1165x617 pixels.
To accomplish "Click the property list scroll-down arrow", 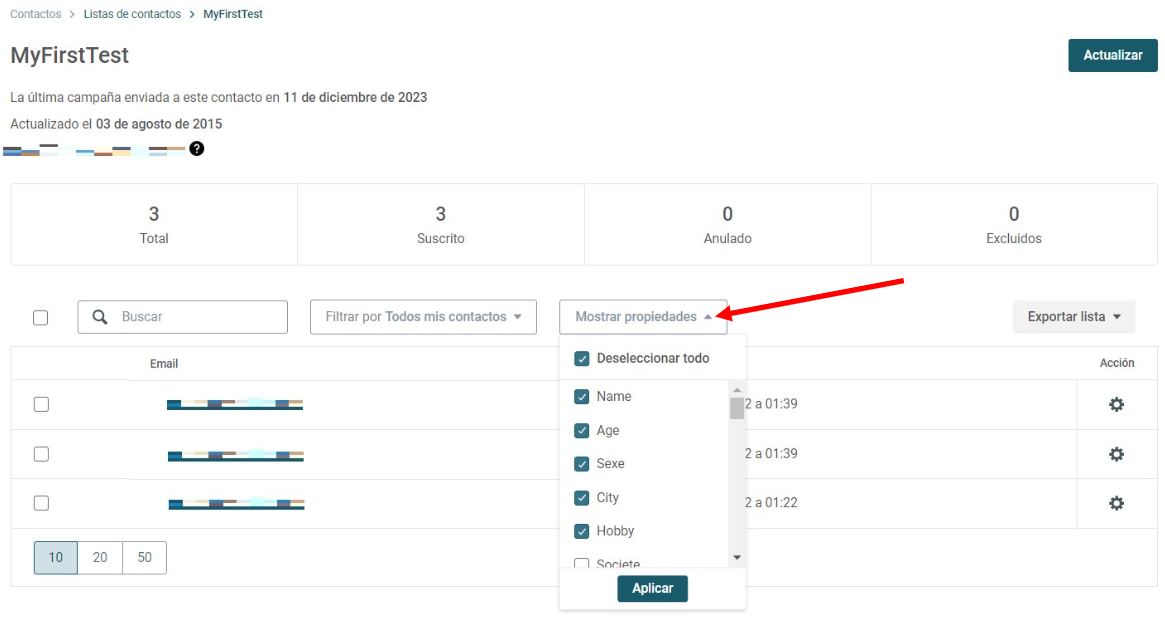I will pos(737,557).
